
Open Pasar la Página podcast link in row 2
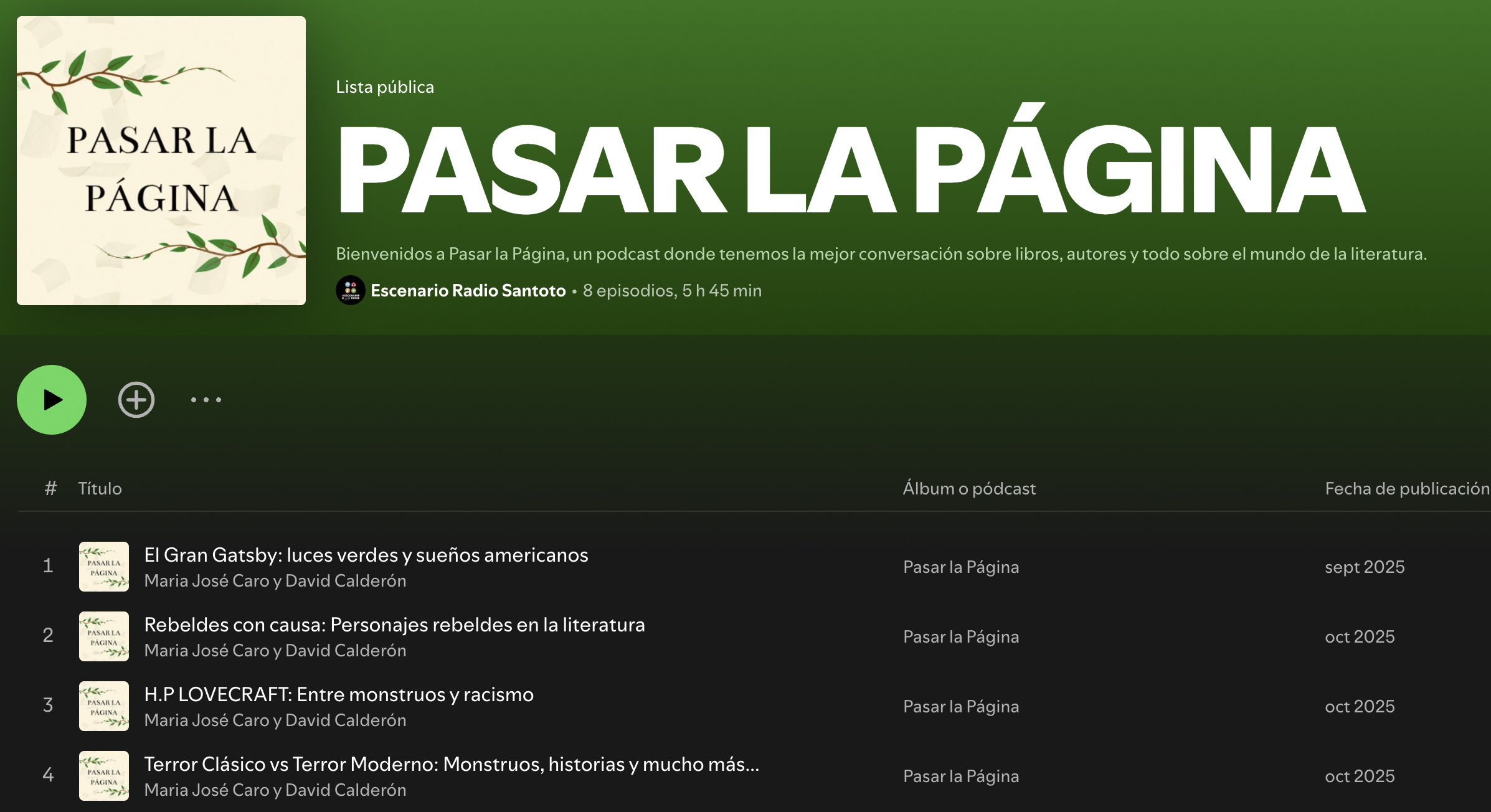point(961,637)
